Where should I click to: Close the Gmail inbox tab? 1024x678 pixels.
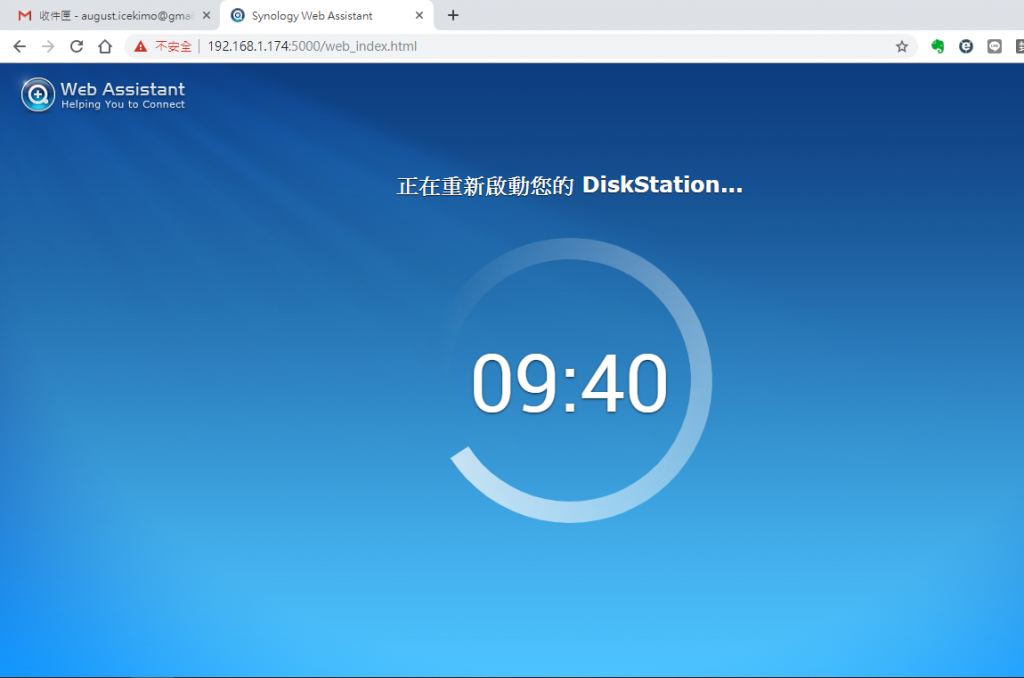(x=206, y=15)
